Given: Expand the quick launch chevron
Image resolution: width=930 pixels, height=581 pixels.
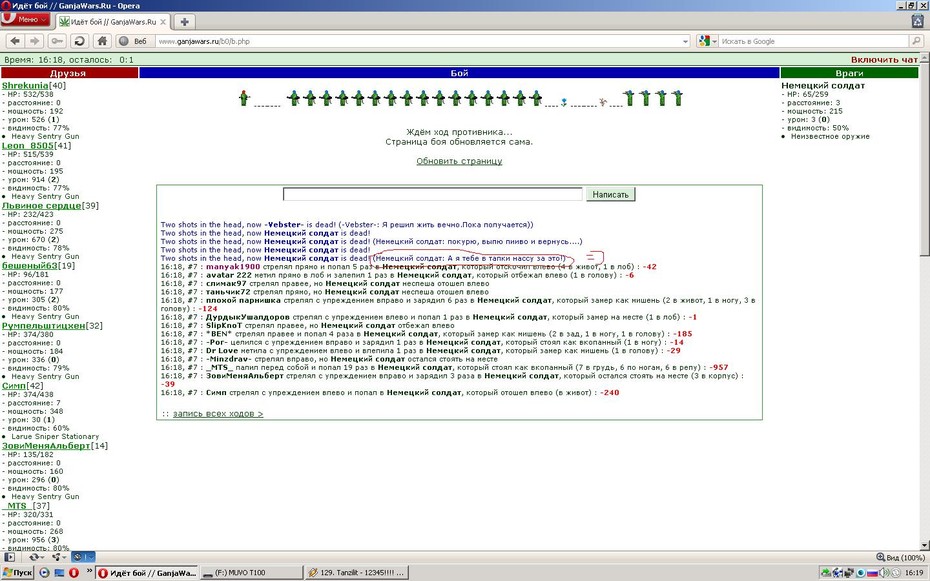Looking at the screenshot, I should [x=90, y=571].
